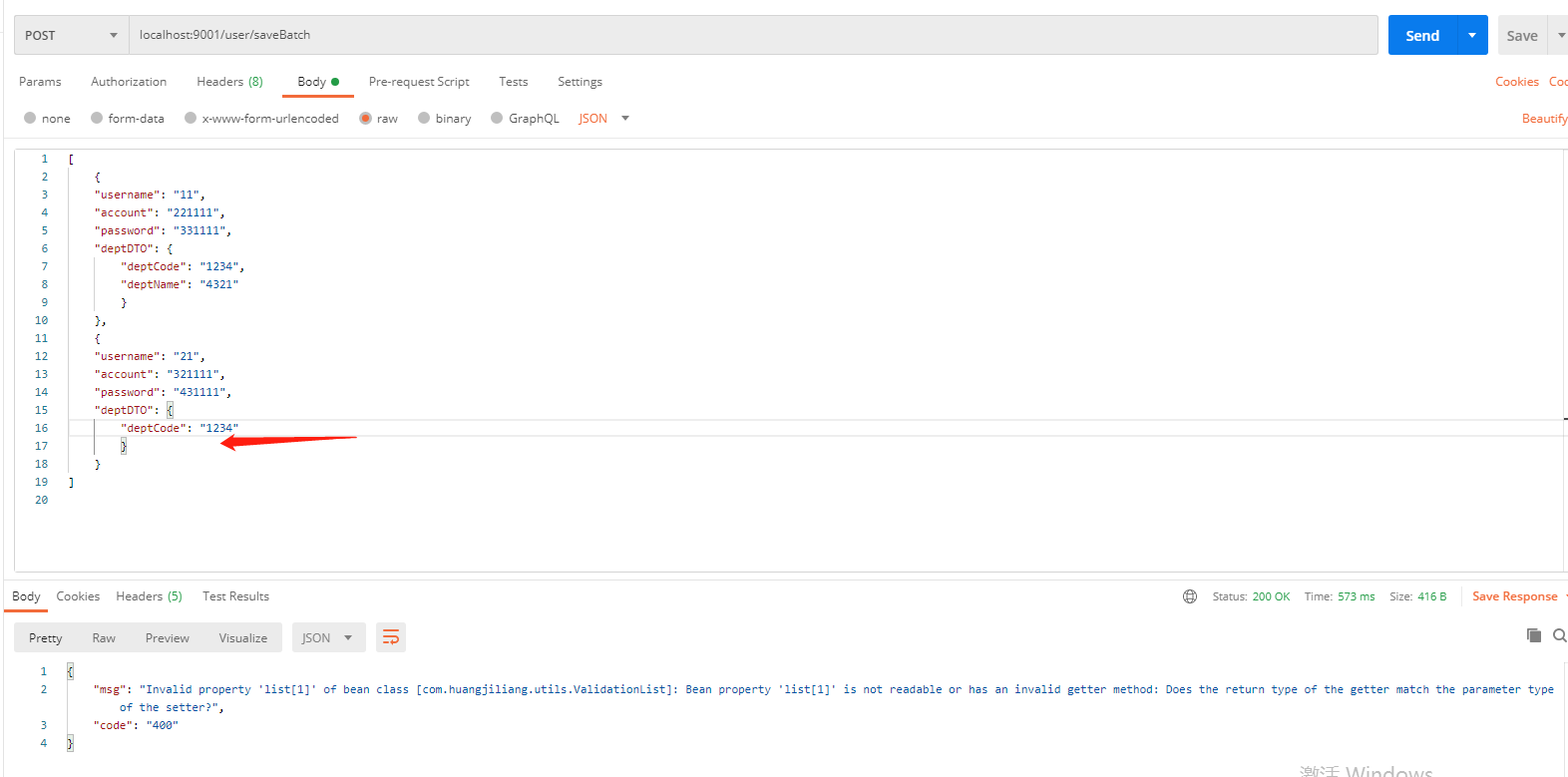Open the Cookies link at top right

point(1517,82)
